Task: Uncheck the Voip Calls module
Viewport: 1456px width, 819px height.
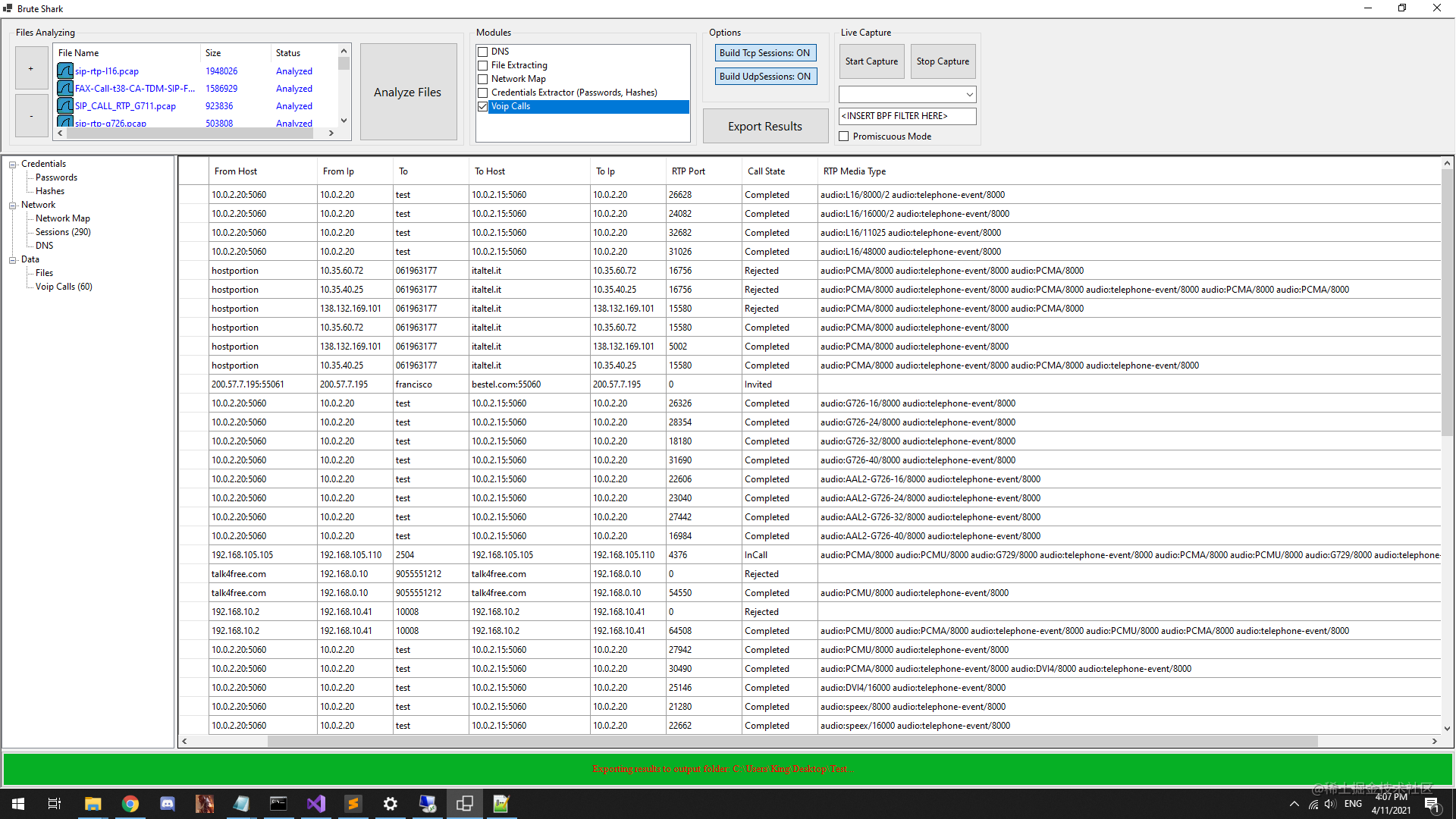Action: [x=482, y=106]
